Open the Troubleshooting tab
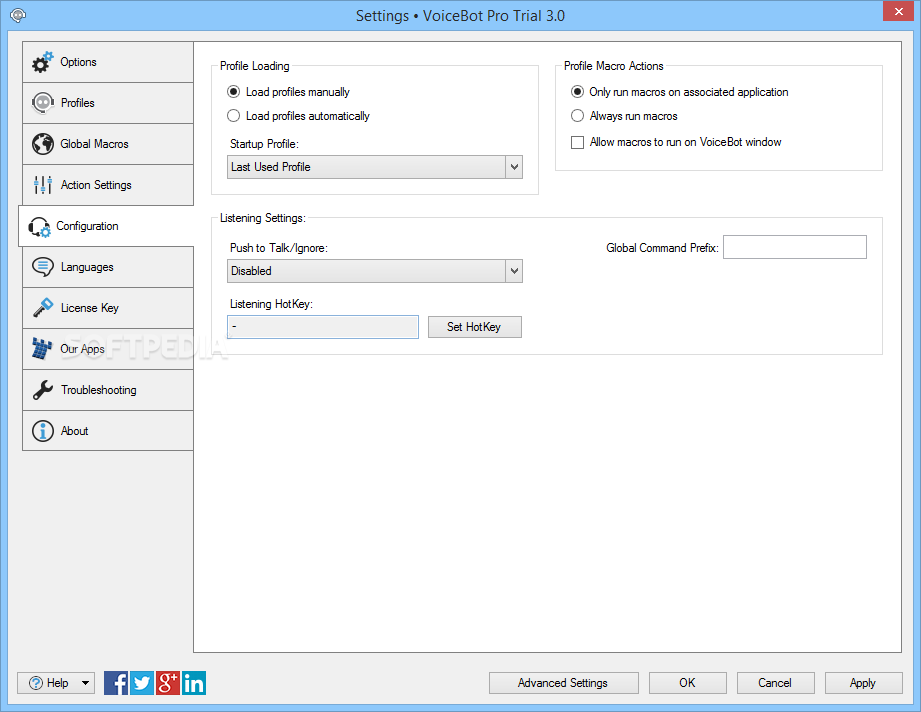This screenshot has height=712, width=921. point(108,391)
